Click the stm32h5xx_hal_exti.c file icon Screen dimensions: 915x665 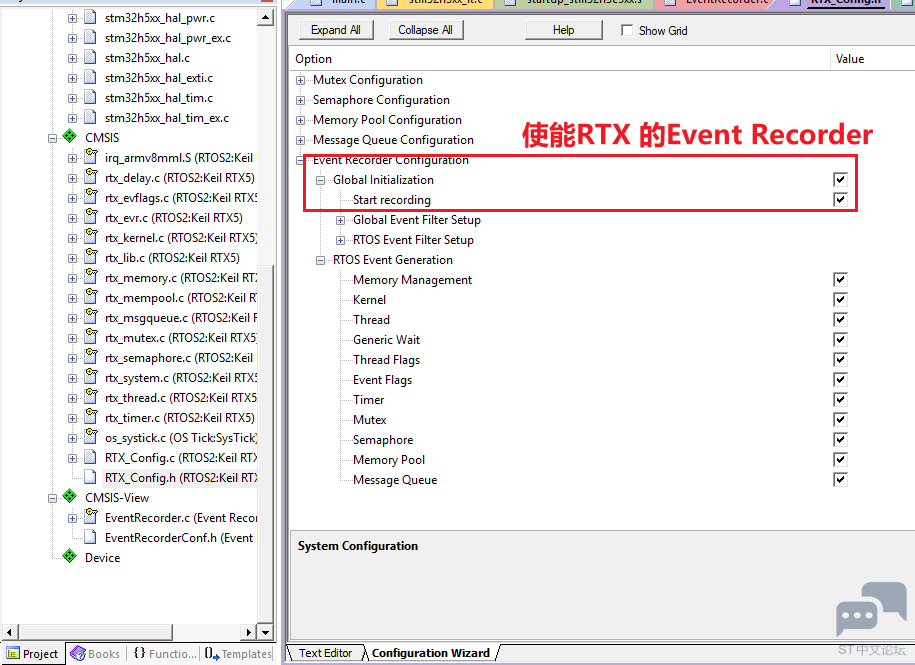(x=90, y=78)
